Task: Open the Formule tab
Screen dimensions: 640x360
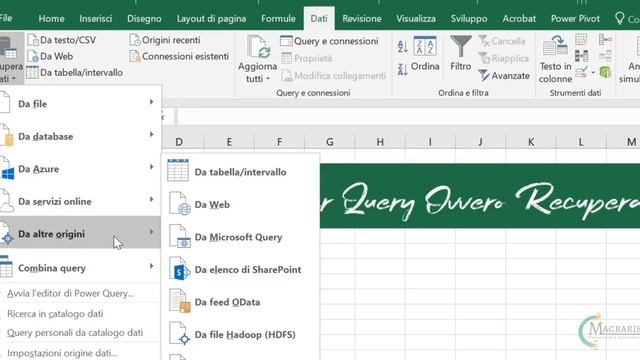Action: 278,19
